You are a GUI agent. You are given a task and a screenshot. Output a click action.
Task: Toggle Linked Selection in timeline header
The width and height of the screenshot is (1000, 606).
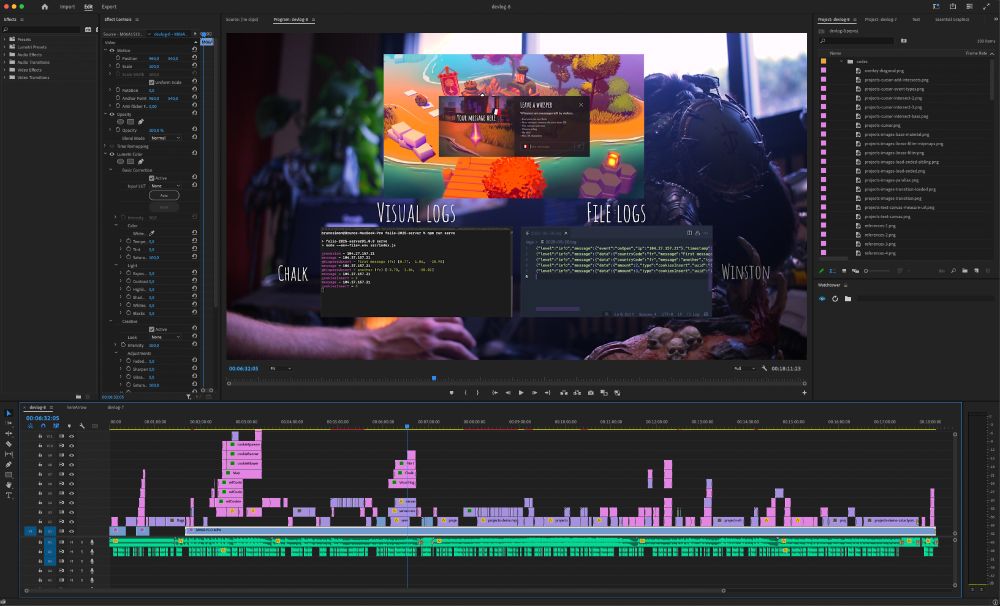(56, 426)
